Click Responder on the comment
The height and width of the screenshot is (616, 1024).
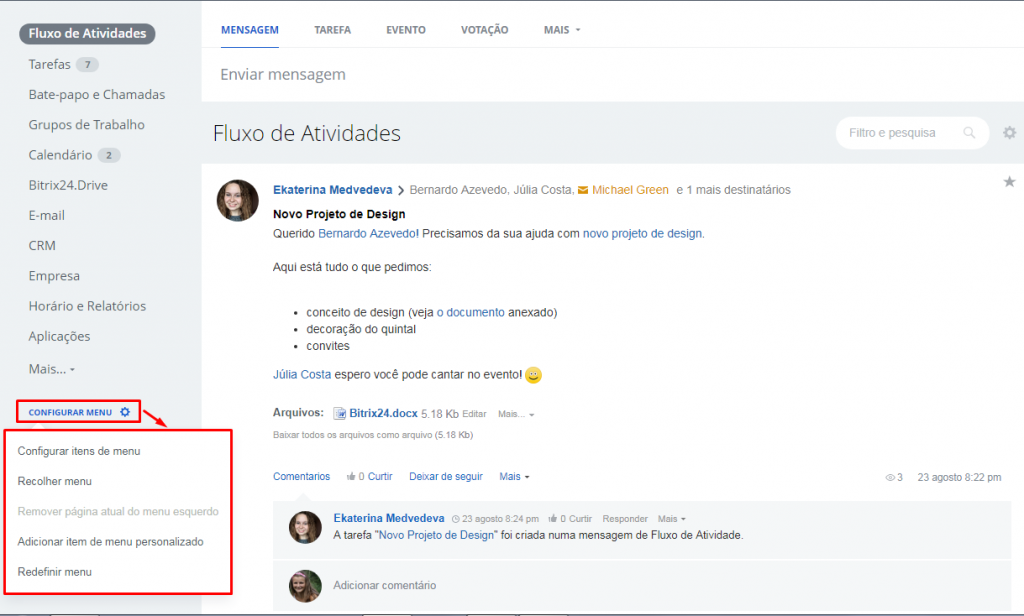(x=625, y=519)
